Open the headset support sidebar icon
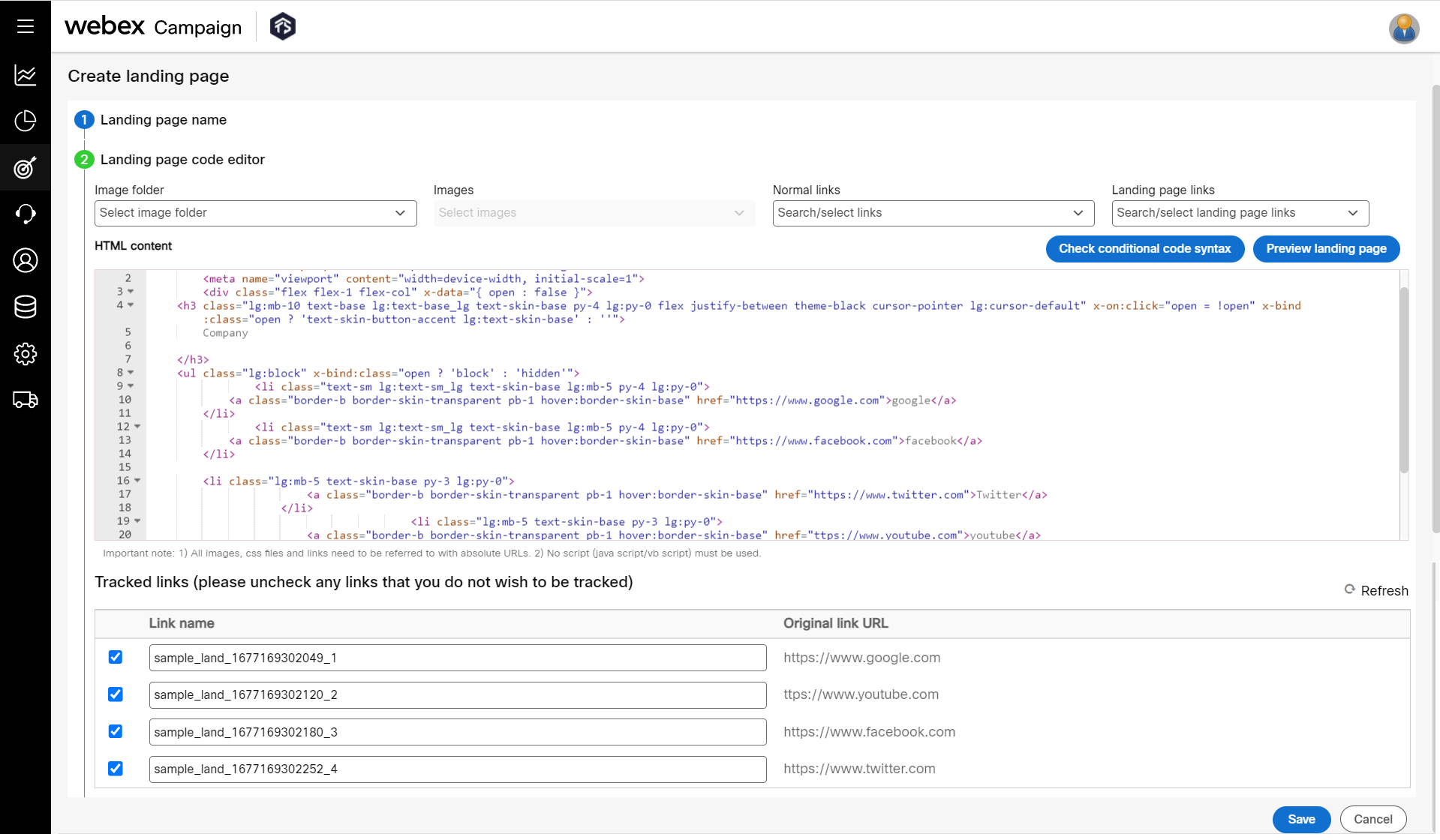The width and height of the screenshot is (1440, 840). pyautogui.click(x=26, y=214)
